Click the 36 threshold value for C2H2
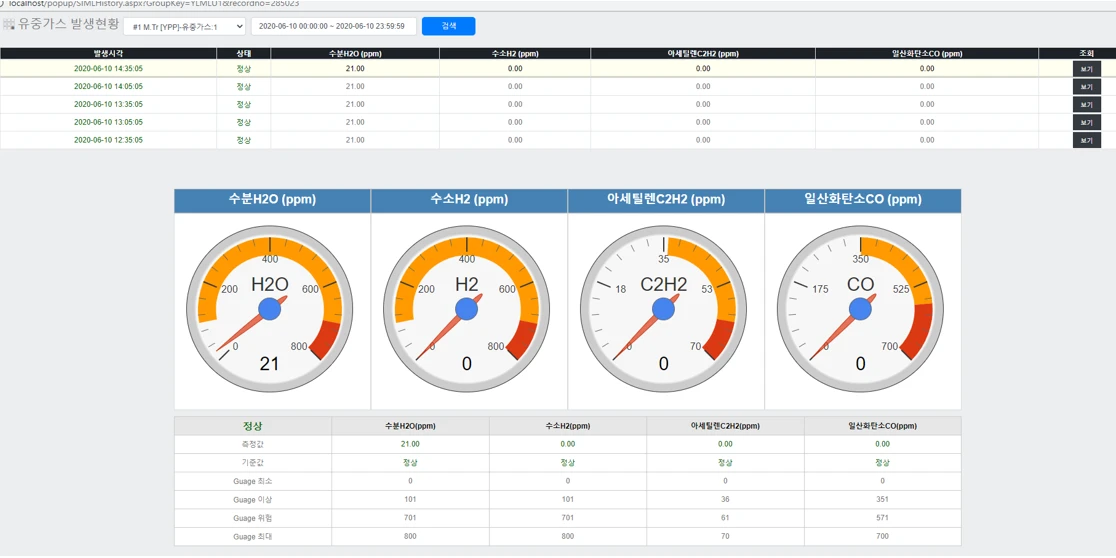1116x558 pixels. pos(725,500)
